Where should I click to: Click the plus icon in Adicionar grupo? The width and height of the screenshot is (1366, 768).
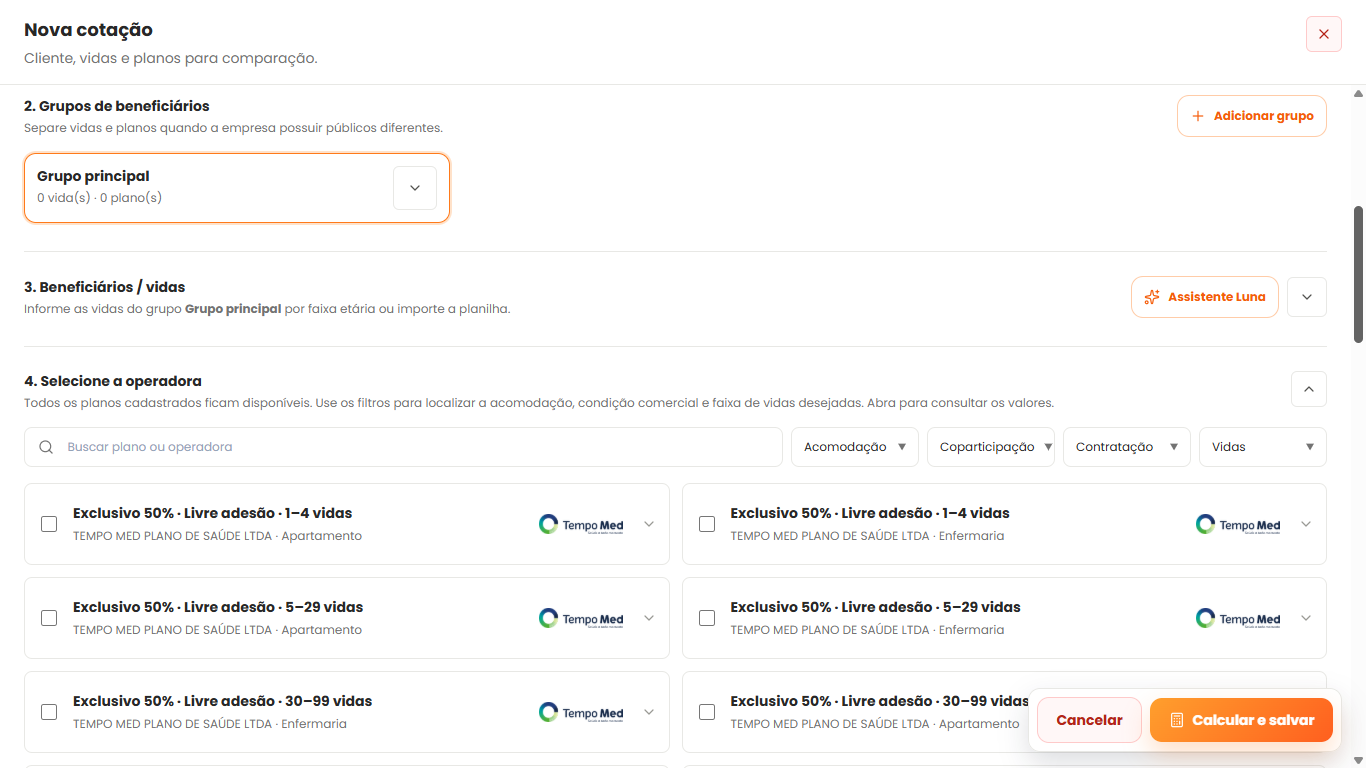tap(1198, 116)
